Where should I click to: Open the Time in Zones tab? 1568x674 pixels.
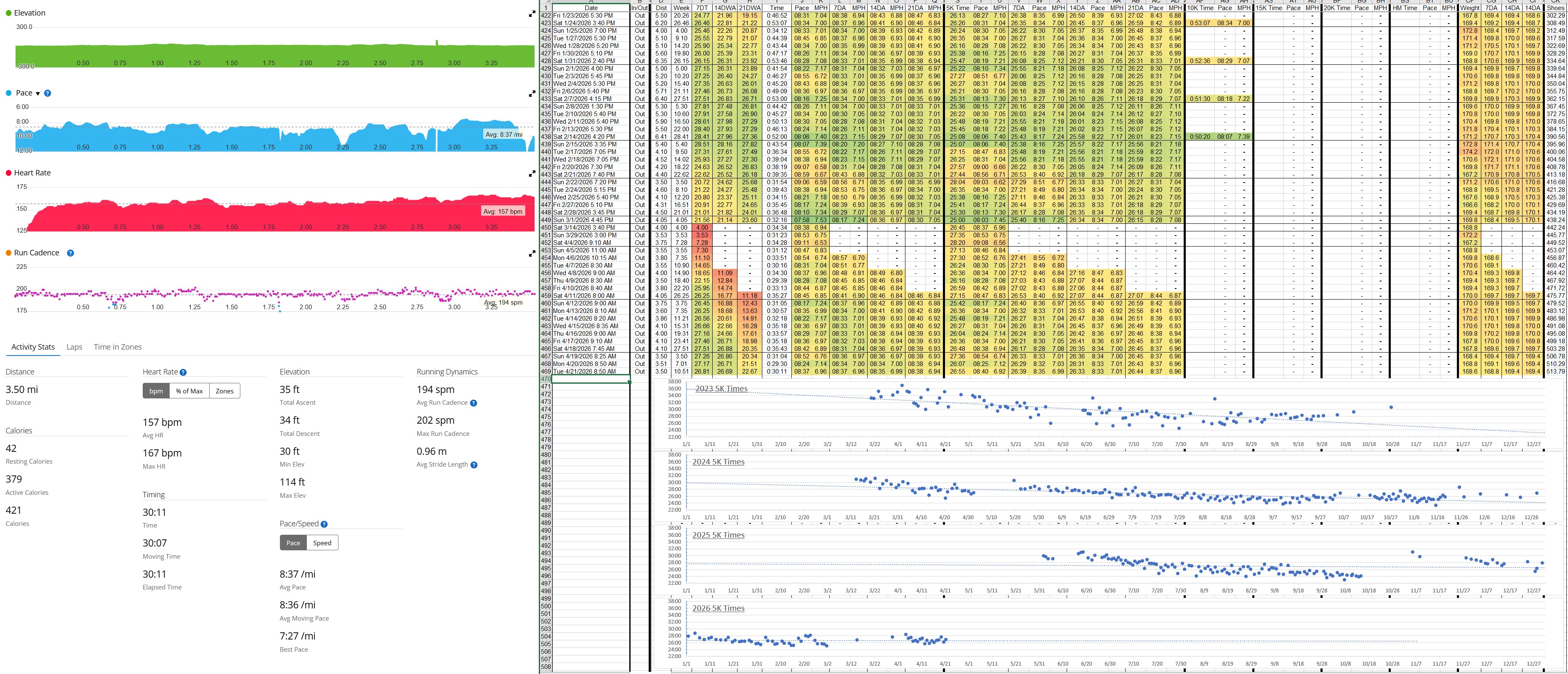click(117, 347)
